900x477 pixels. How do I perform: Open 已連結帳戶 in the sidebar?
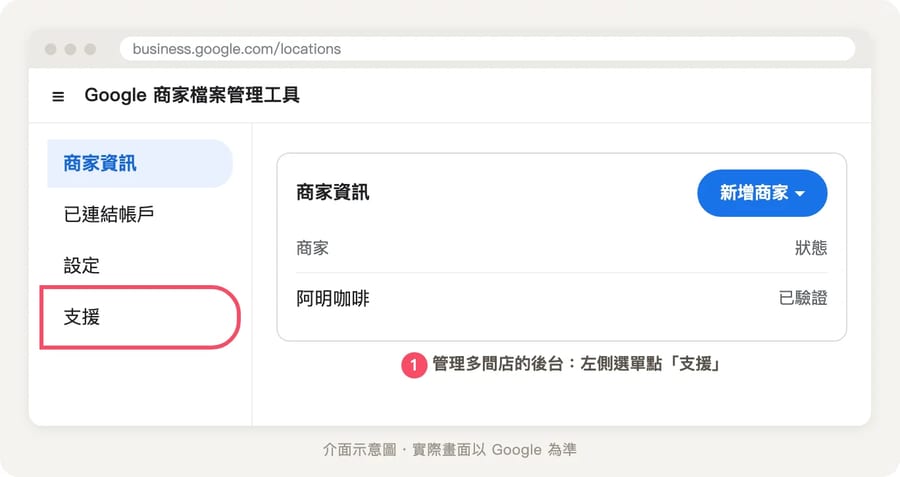pos(108,215)
